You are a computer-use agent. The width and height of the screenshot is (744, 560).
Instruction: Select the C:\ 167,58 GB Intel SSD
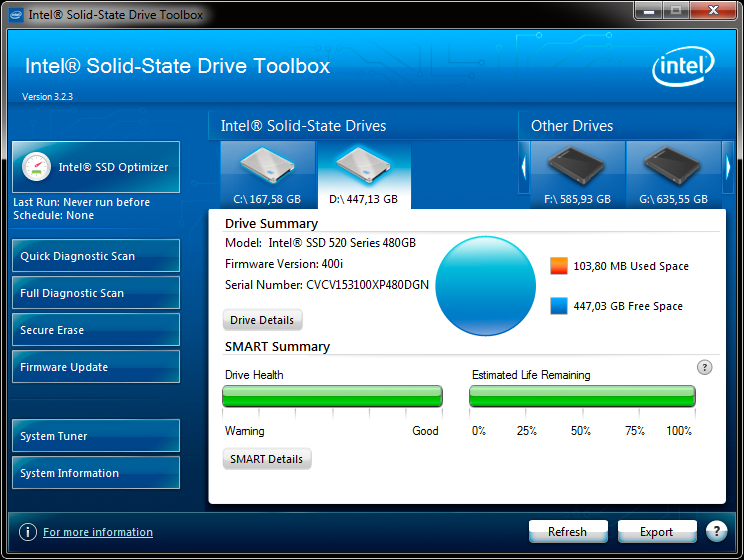[268, 175]
